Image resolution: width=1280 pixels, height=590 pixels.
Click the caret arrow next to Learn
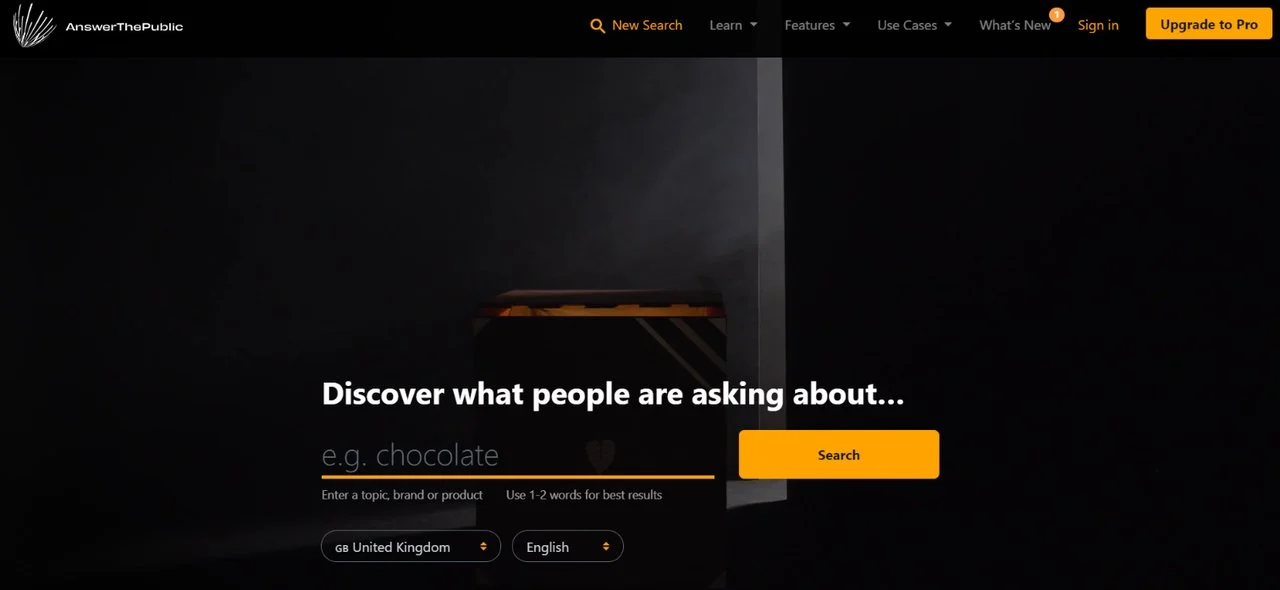[753, 25]
